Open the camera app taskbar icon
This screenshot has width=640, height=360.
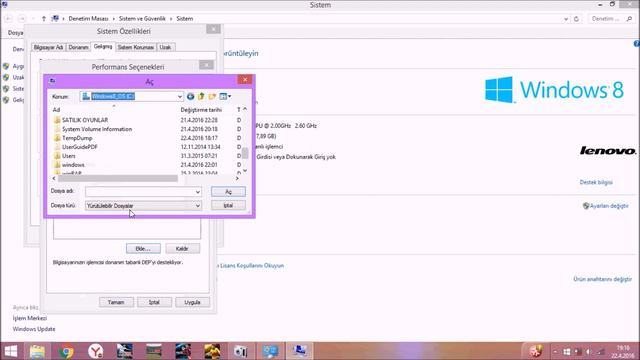coord(241,351)
